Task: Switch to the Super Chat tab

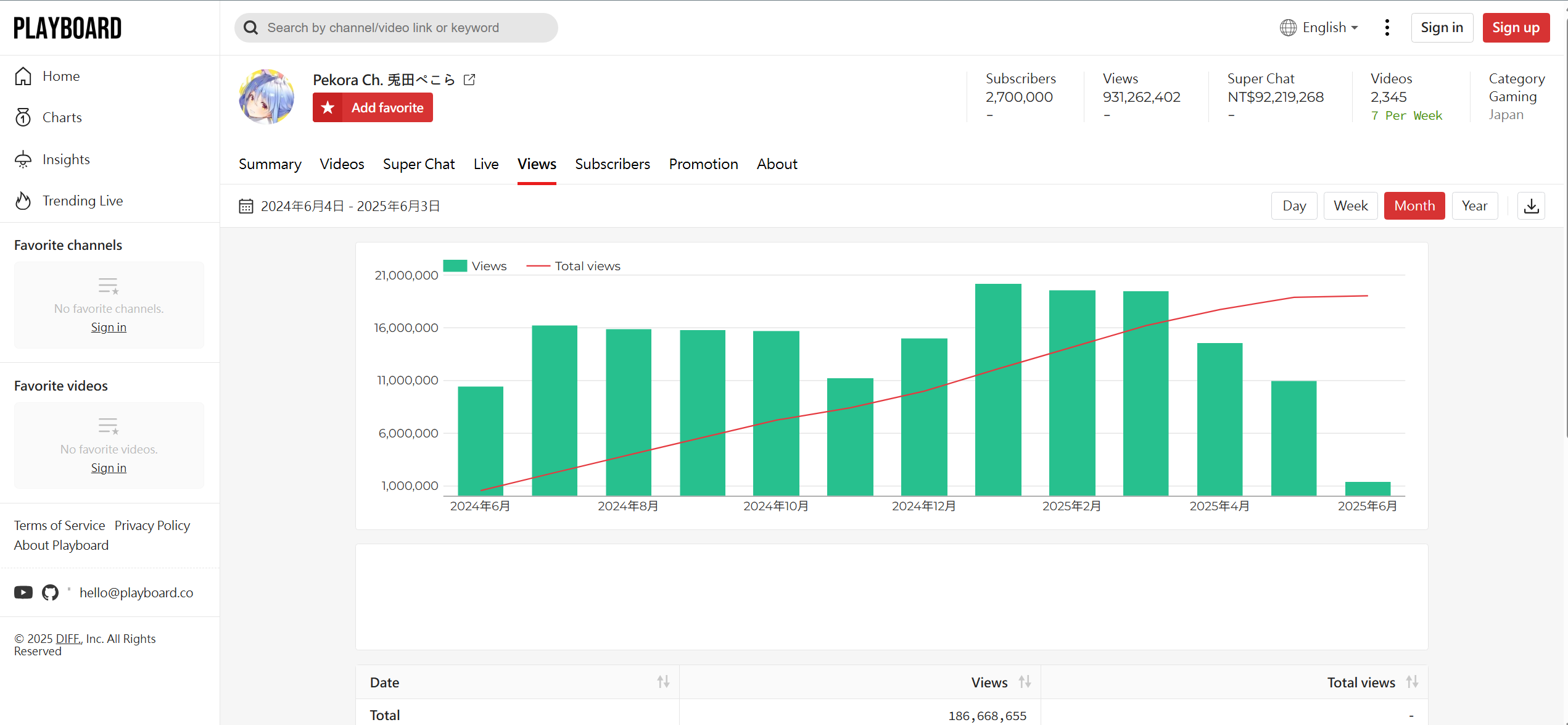Action: click(x=419, y=164)
